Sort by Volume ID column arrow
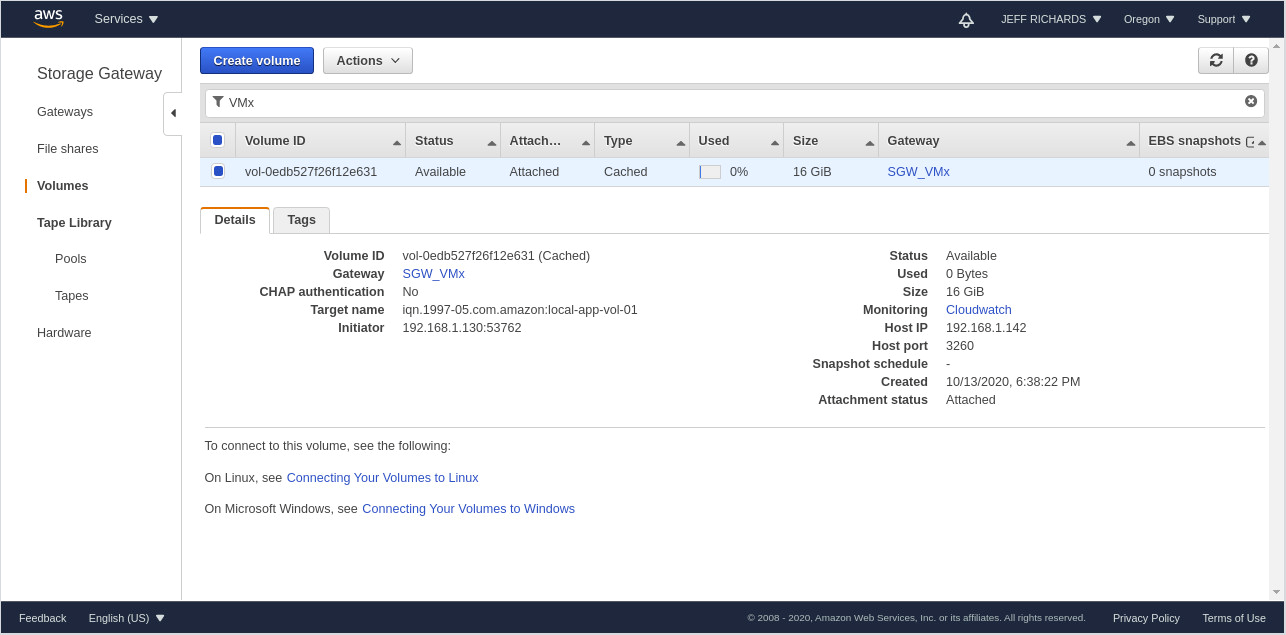Image resolution: width=1286 pixels, height=635 pixels. point(397,142)
